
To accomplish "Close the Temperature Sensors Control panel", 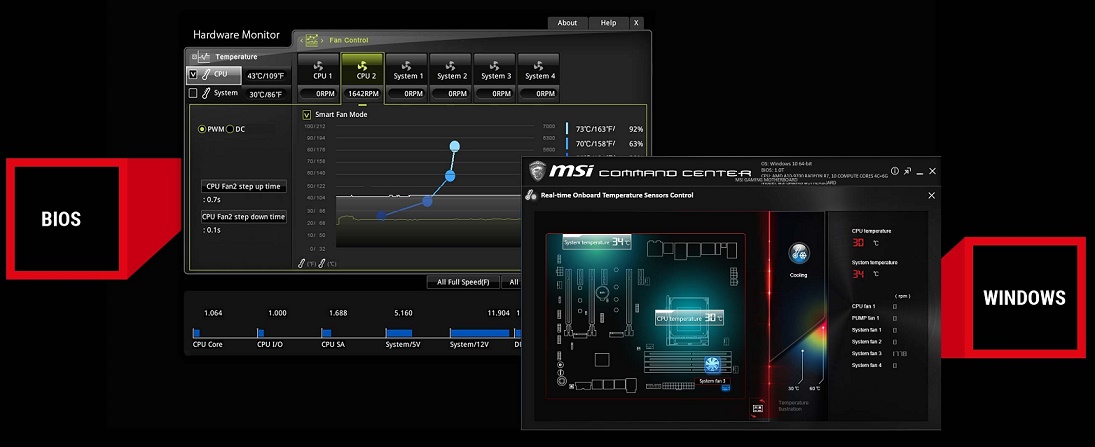I will tap(931, 196).
